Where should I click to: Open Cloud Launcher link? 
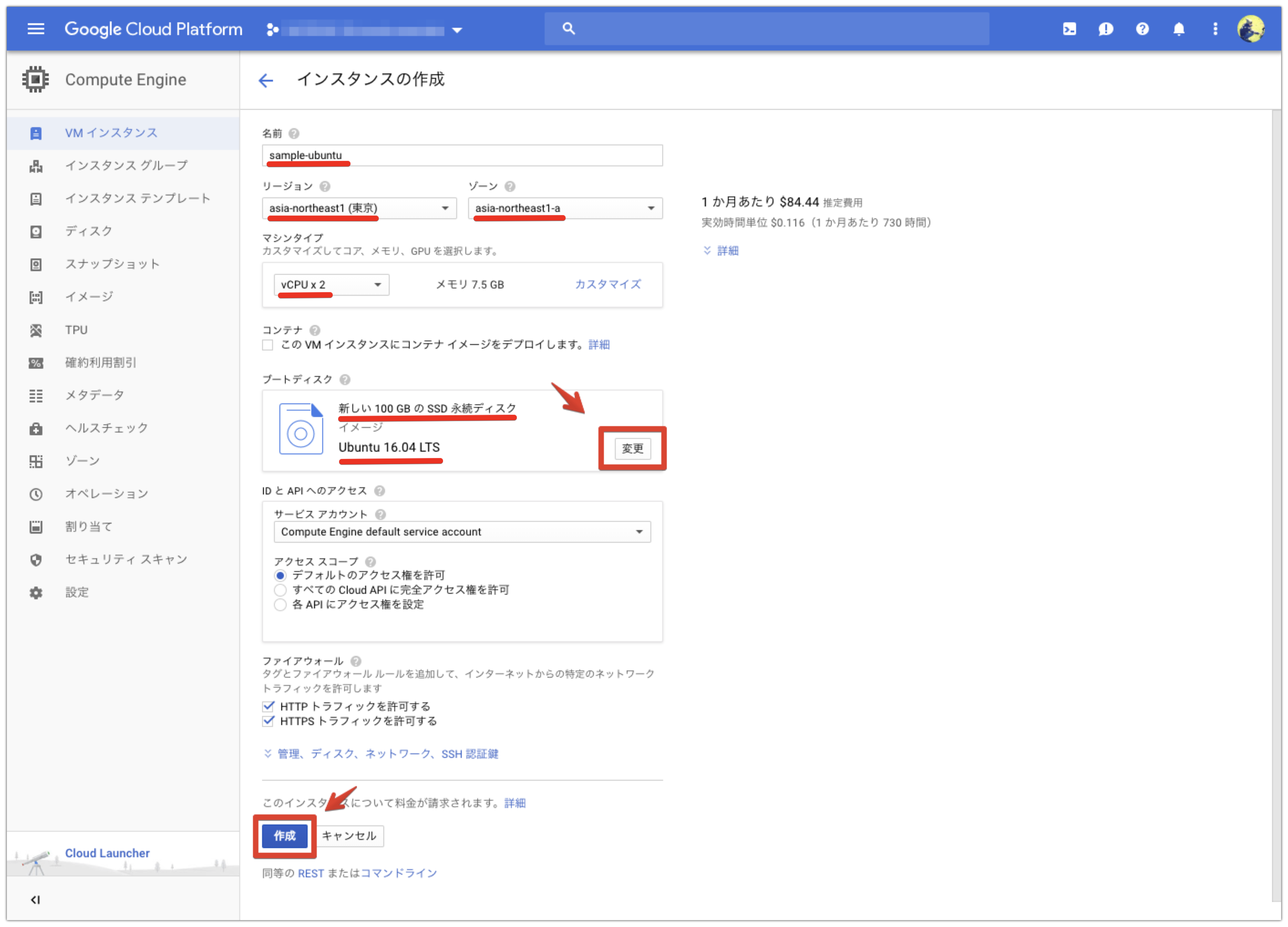coord(107,853)
